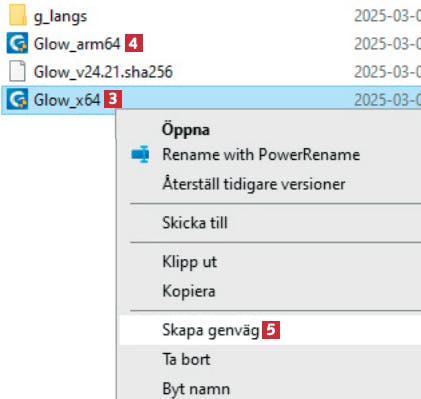
Task: Click the Glow_arm64 application icon
Action: [x=17, y=43]
